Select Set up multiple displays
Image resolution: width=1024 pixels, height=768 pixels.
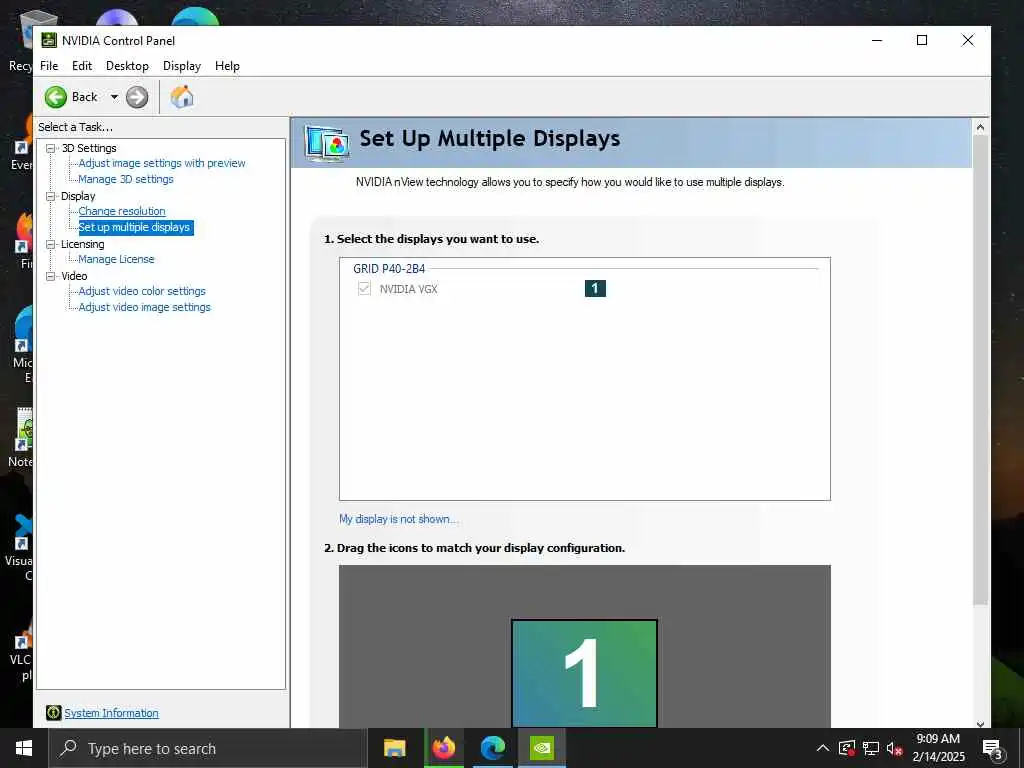coord(135,227)
